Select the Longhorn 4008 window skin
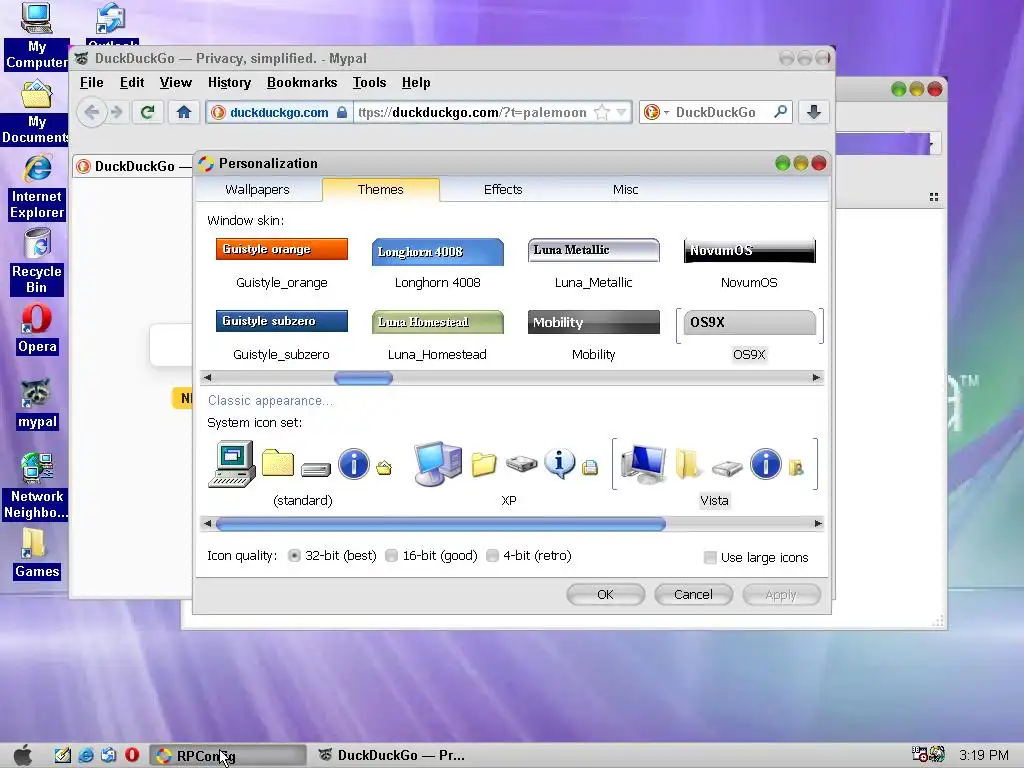1024x768 pixels. click(438, 264)
